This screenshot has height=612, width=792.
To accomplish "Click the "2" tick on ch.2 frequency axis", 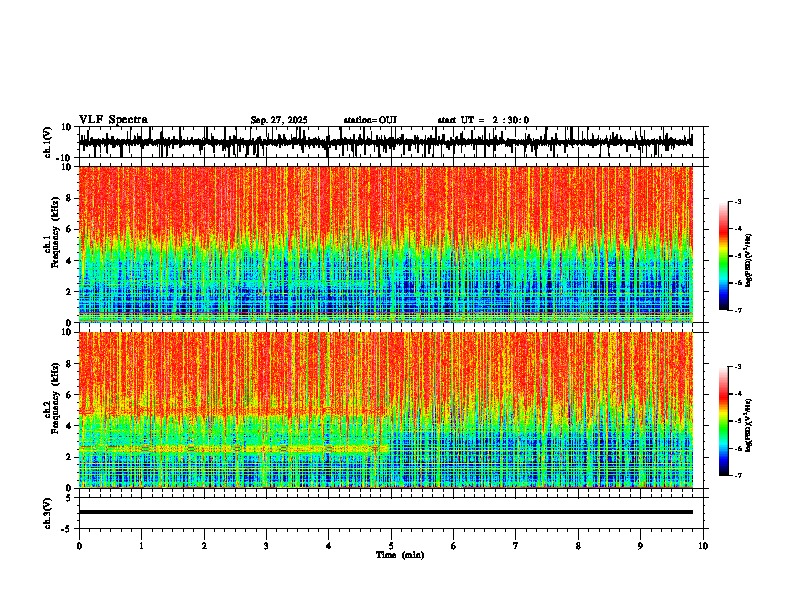I will coord(70,457).
